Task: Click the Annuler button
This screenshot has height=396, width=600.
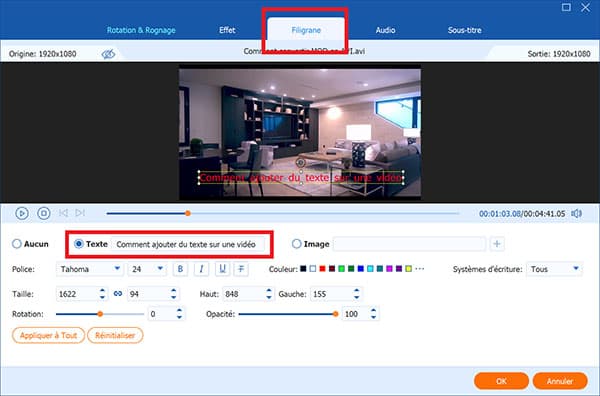Action: [560, 381]
